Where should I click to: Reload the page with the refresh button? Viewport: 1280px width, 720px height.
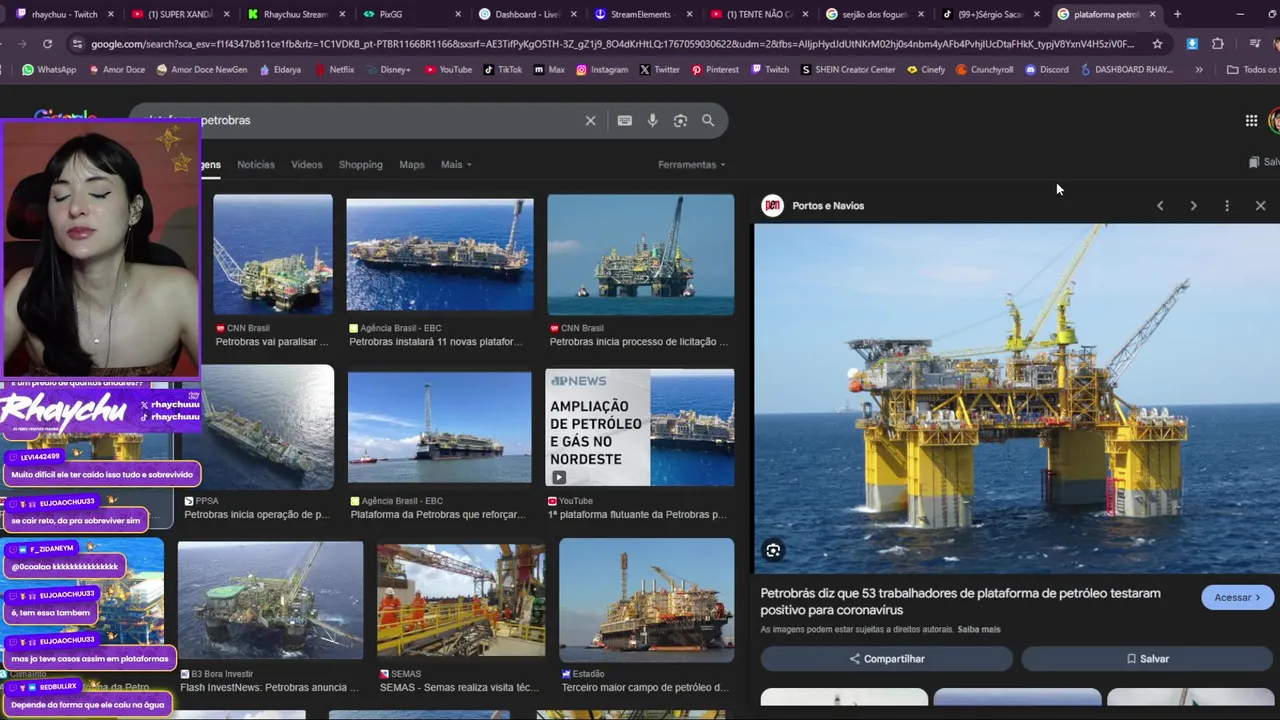pos(47,44)
